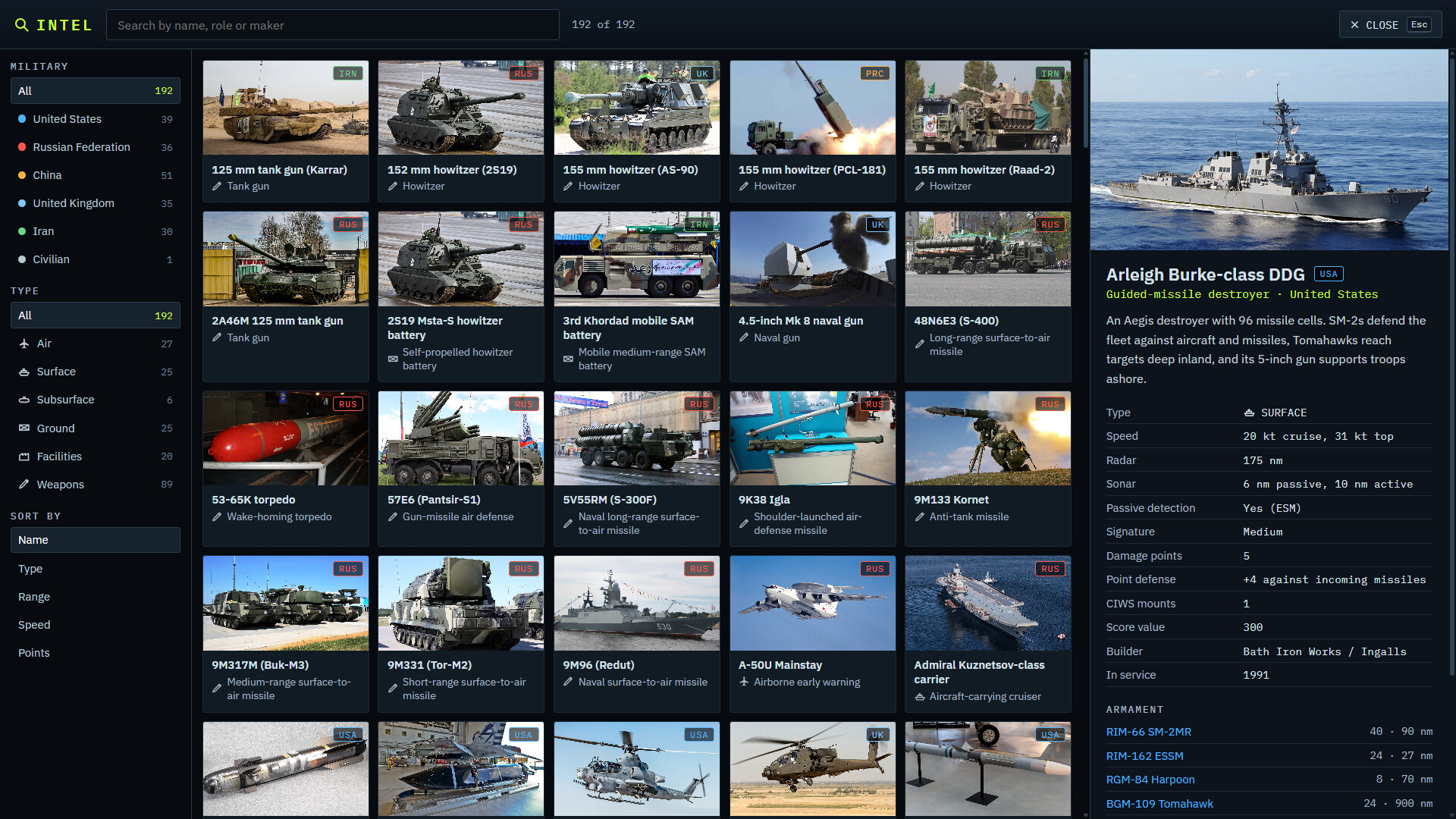Sort list by Speed
This screenshot has width=1456, height=819.
point(96,625)
